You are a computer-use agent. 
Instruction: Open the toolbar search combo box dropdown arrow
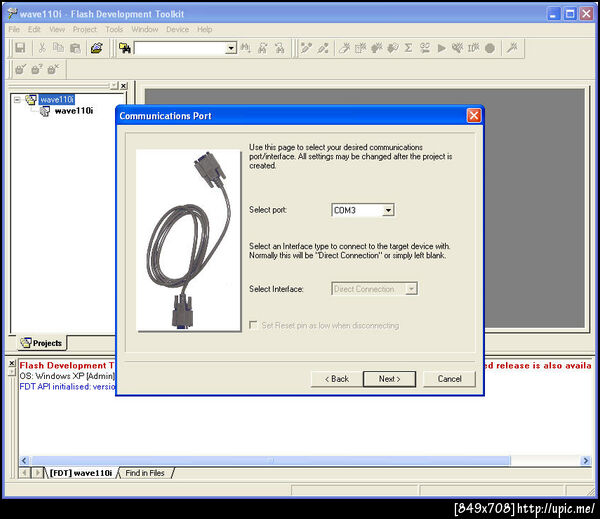[231, 48]
